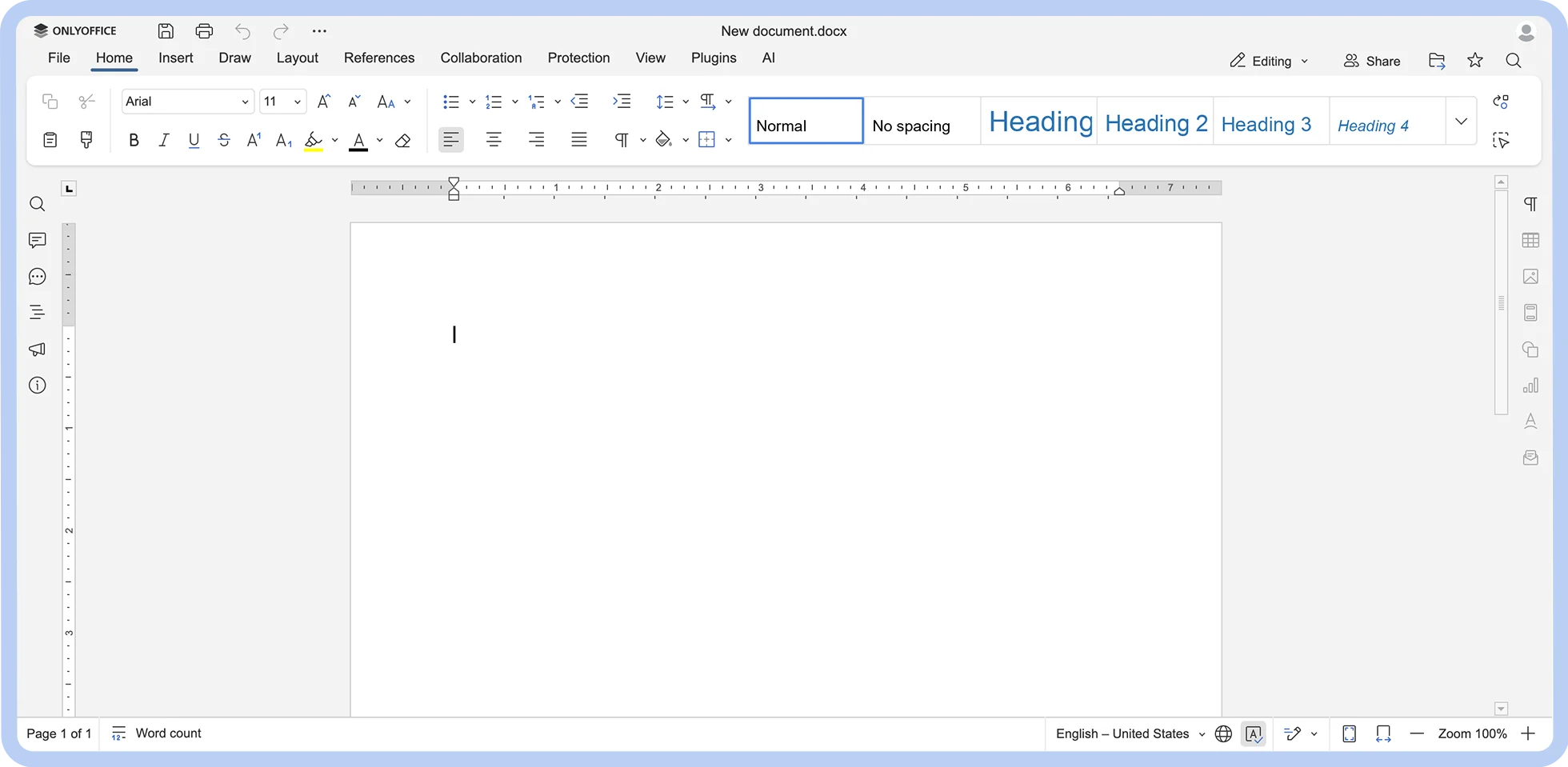
Task: Open the Navigation headings panel
Action: point(37,312)
